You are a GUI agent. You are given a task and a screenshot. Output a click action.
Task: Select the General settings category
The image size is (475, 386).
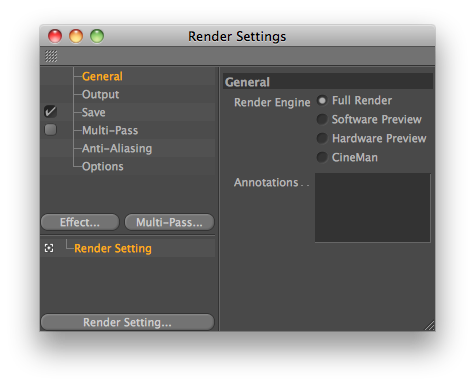pos(102,76)
